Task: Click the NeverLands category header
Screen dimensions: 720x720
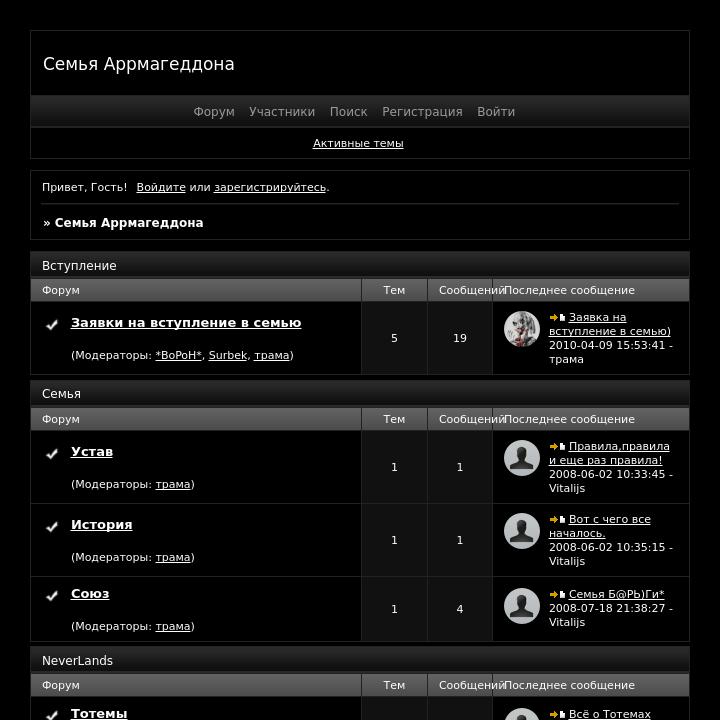Action: [360, 660]
